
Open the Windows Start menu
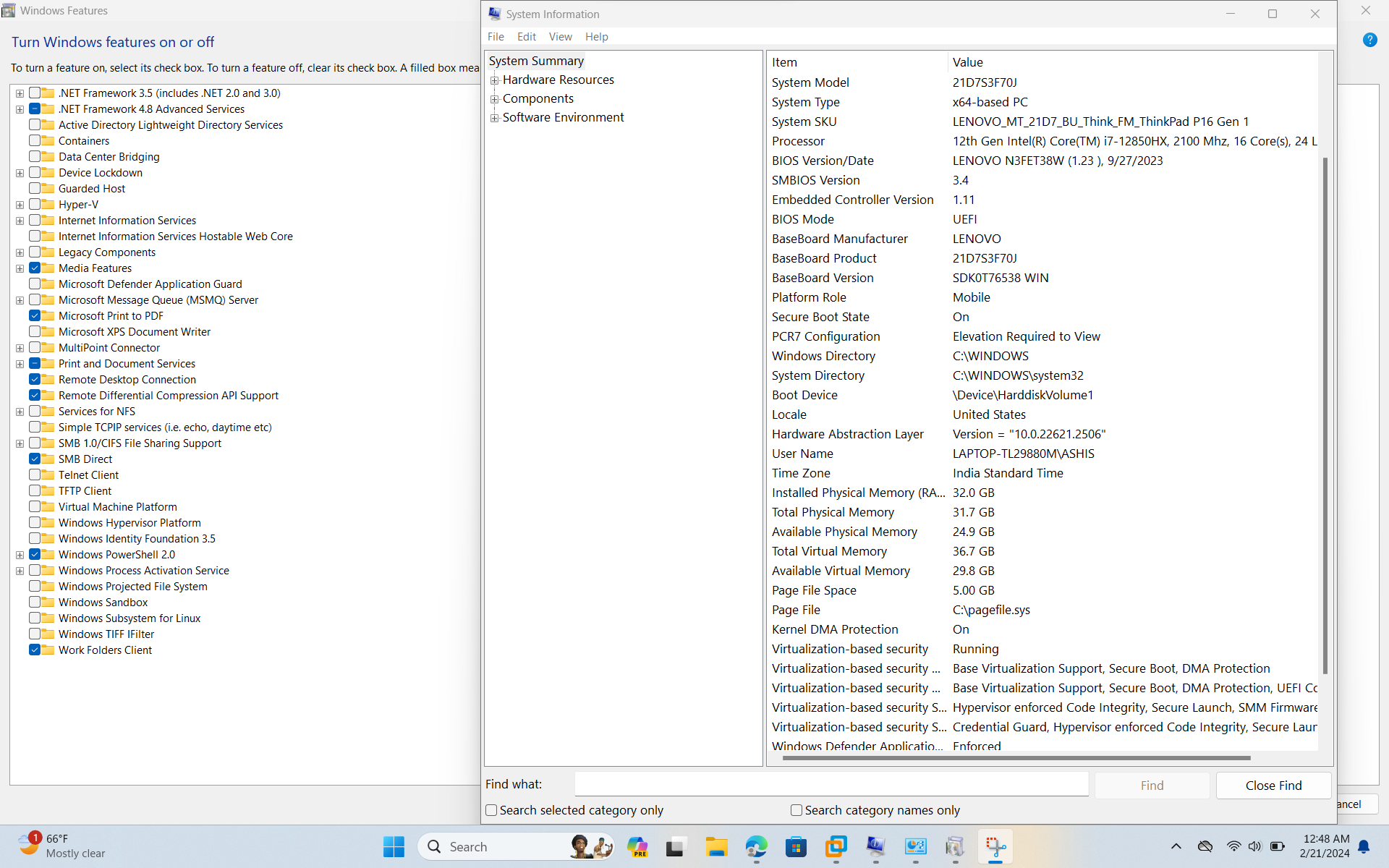[394, 846]
